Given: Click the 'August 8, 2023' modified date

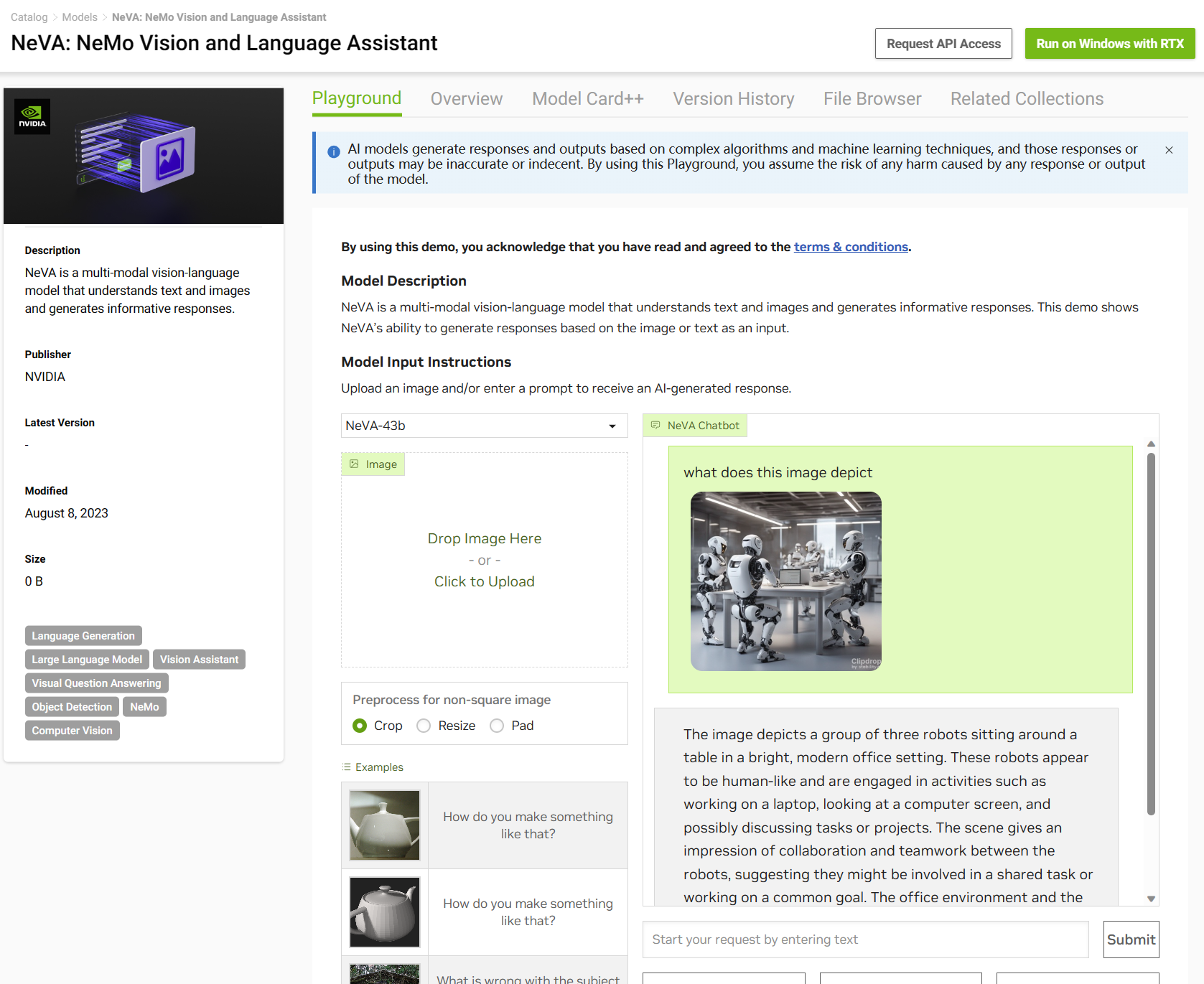Looking at the screenshot, I should coord(67,513).
